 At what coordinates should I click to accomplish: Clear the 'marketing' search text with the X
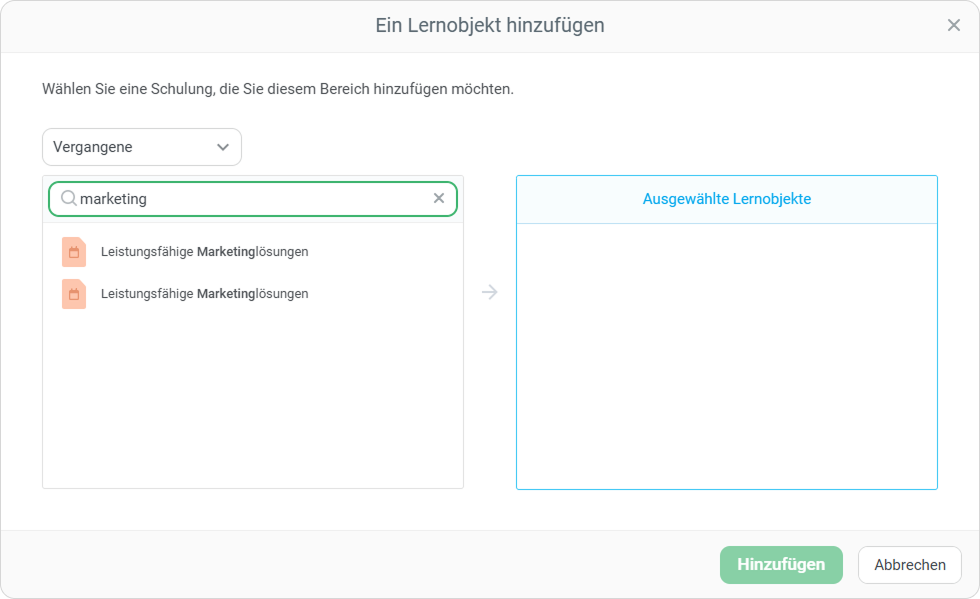point(438,199)
